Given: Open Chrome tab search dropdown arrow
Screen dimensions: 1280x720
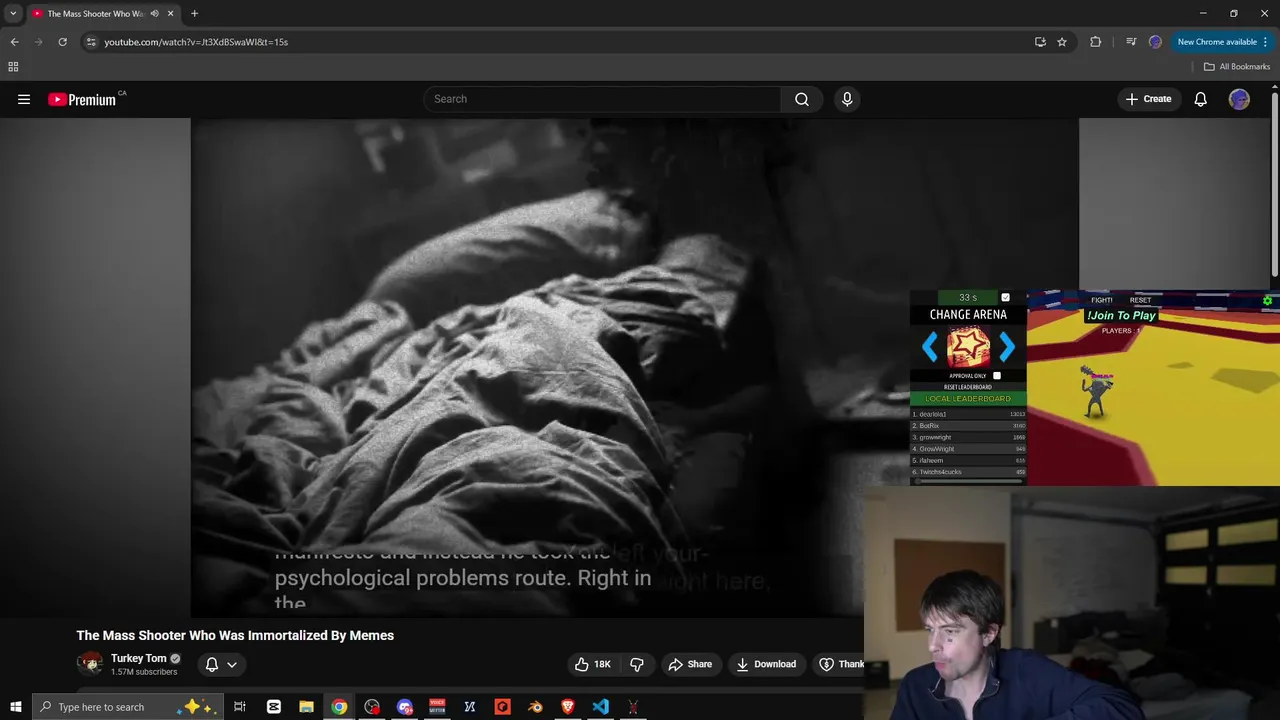Looking at the screenshot, I should click(13, 14).
